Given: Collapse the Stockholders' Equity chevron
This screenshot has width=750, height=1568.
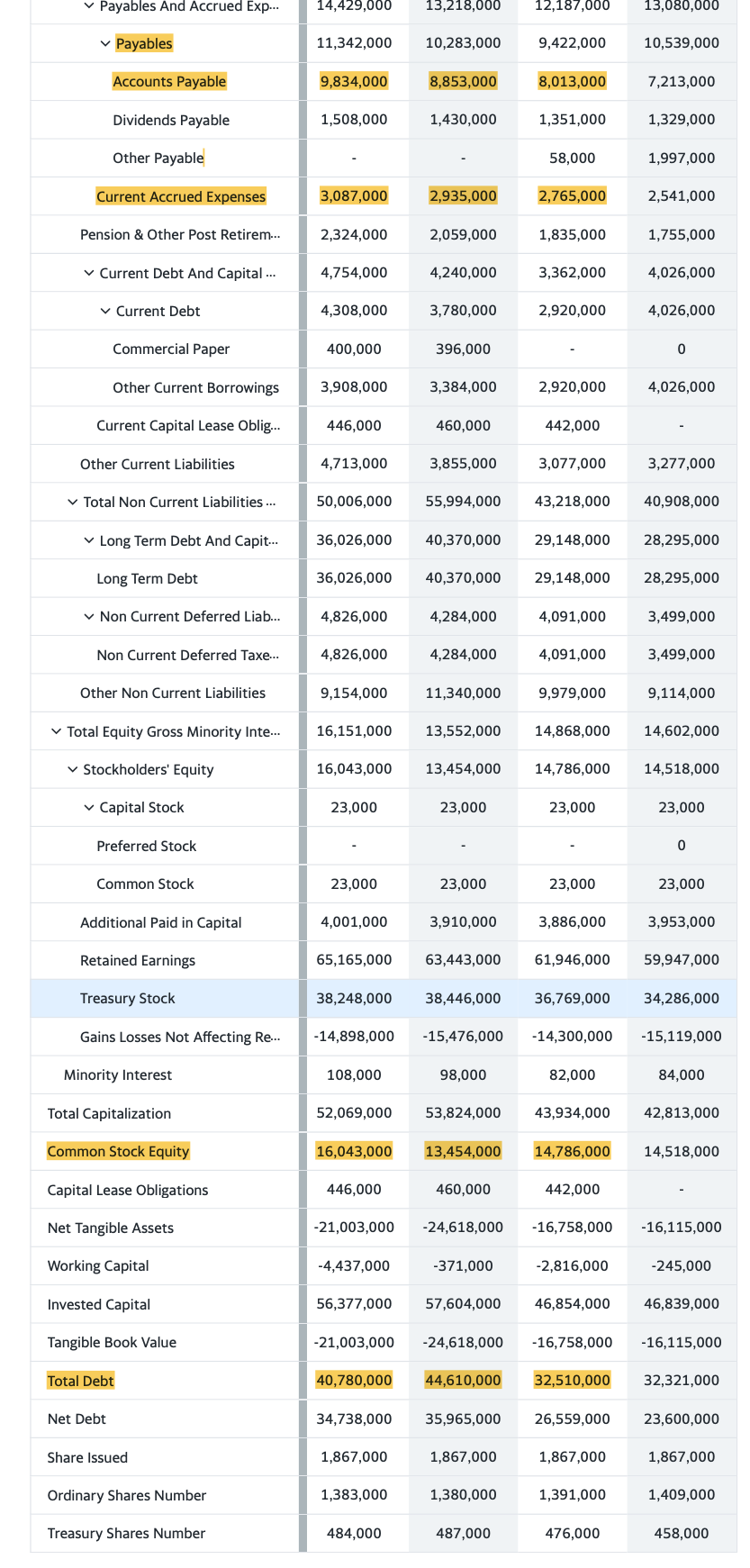Looking at the screenshot, I should pyautogui.click(x=73, y=769).
